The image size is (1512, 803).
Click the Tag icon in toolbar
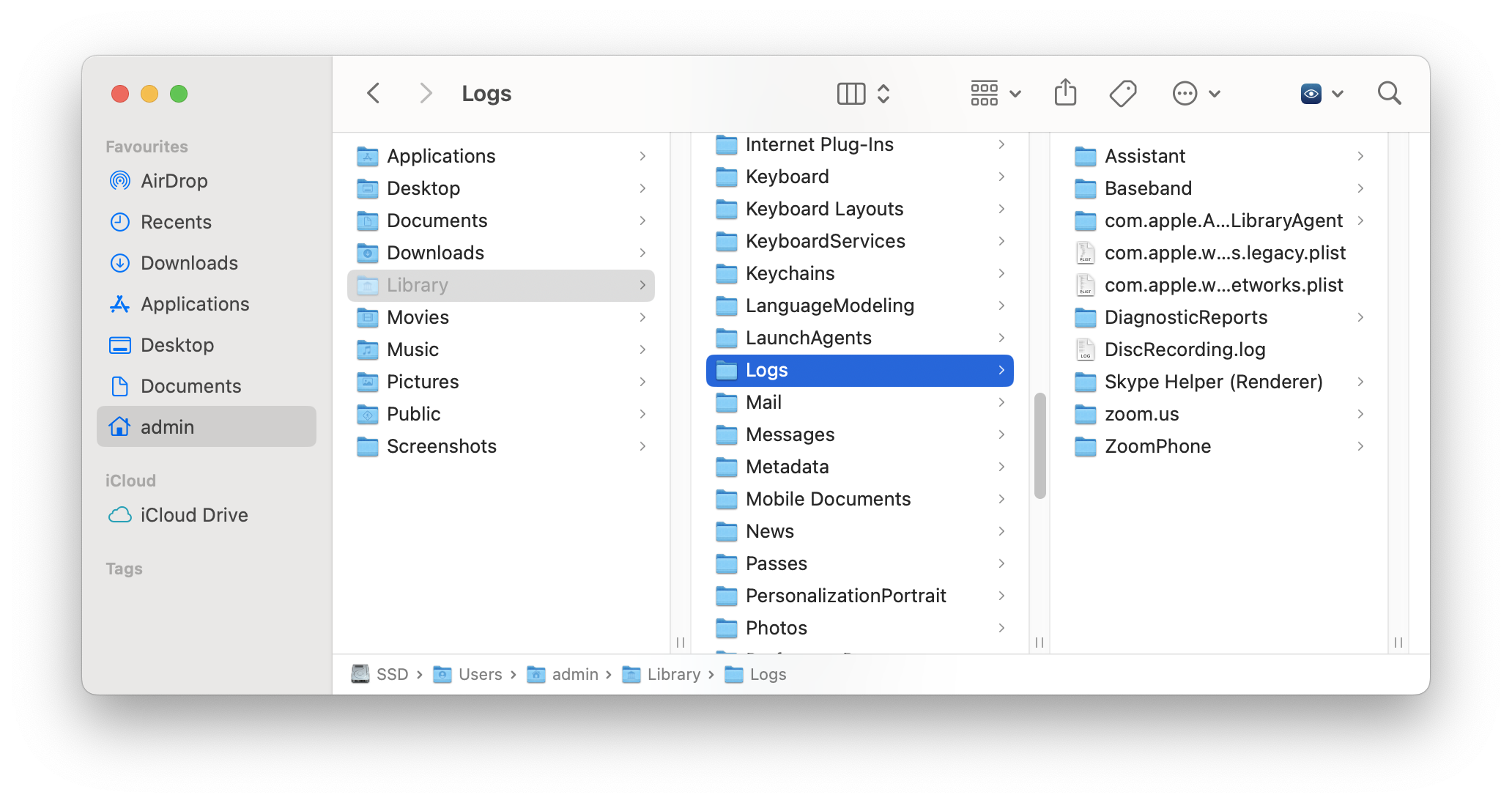pos(1122,93)
